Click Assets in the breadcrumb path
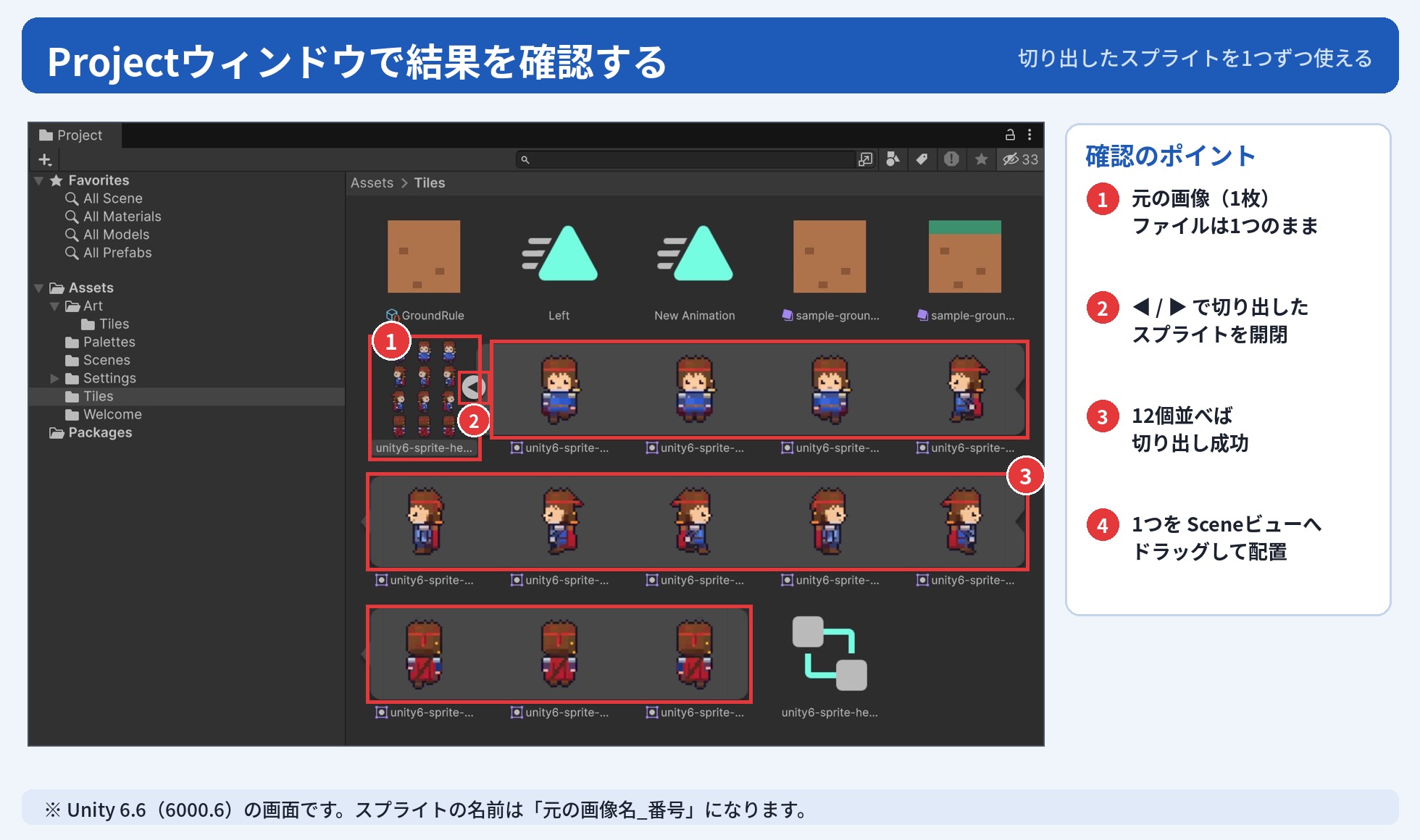Image resolution: width=1420 pixels, height=840 pixels. coord(372,183)
